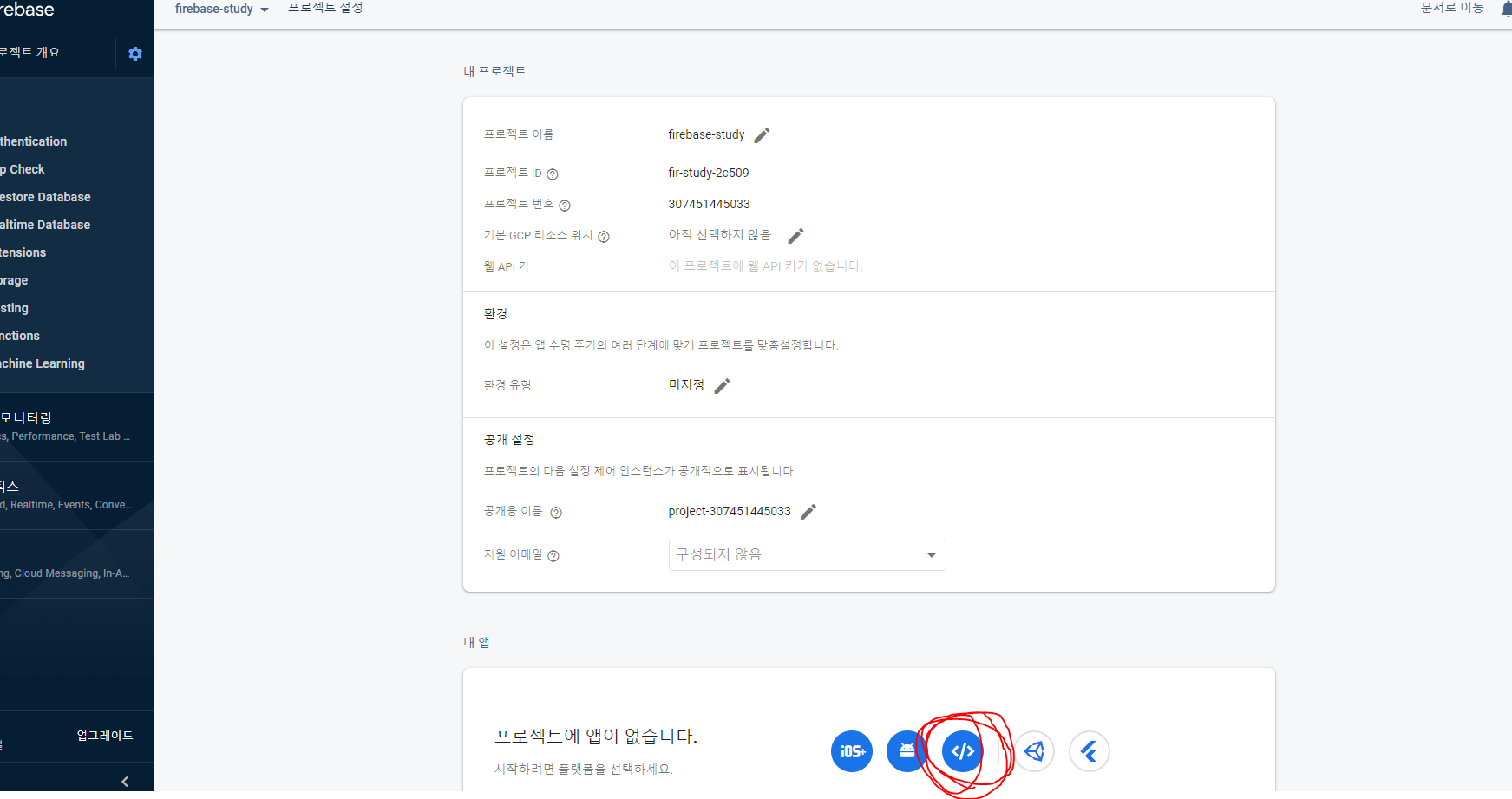Click the project-307451445033 public name text
1512x799 pixels.
pyautogui.click(x=730, y=511)
